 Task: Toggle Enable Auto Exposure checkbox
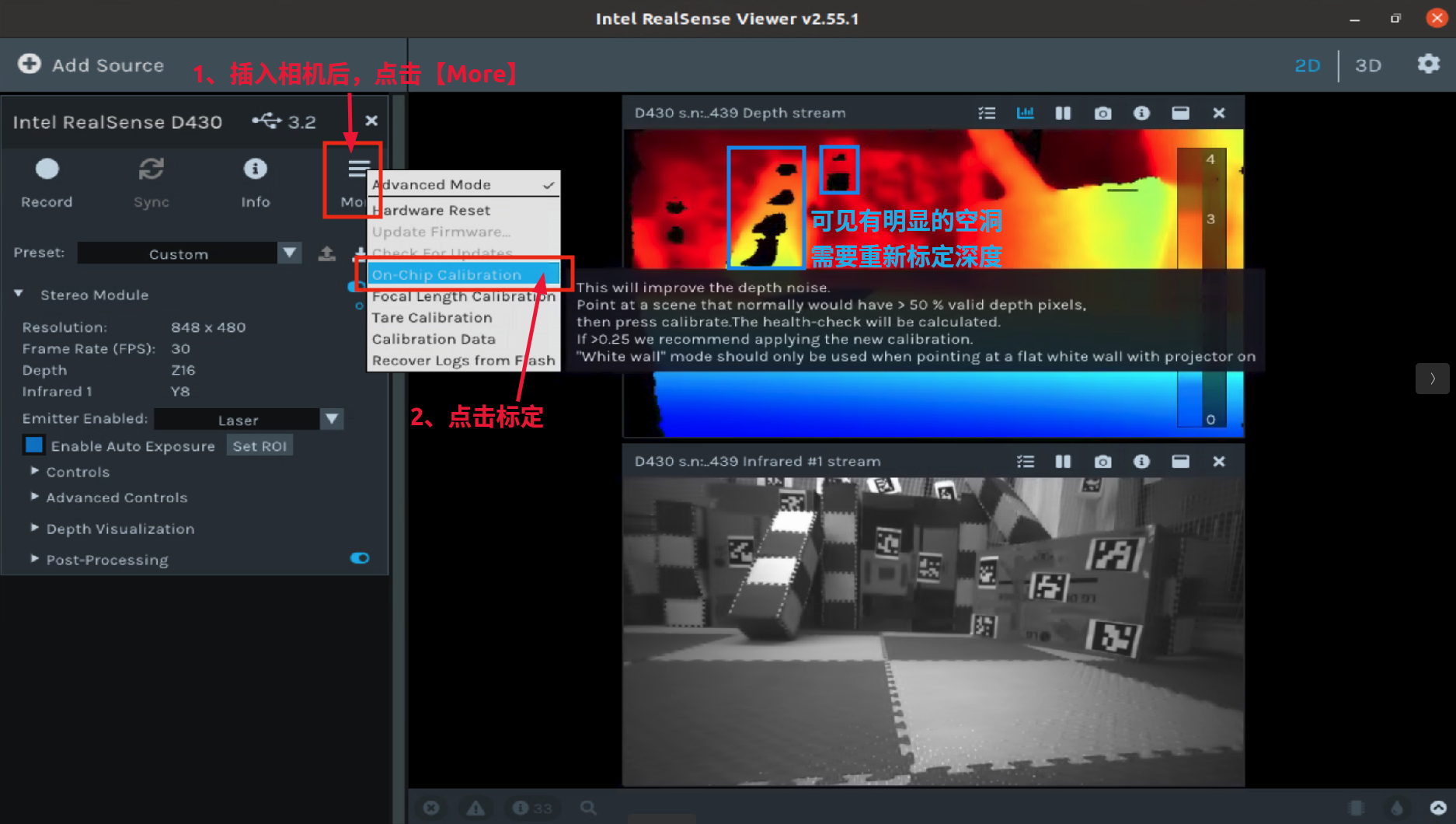pyautogui.click(x=33, y=444)
